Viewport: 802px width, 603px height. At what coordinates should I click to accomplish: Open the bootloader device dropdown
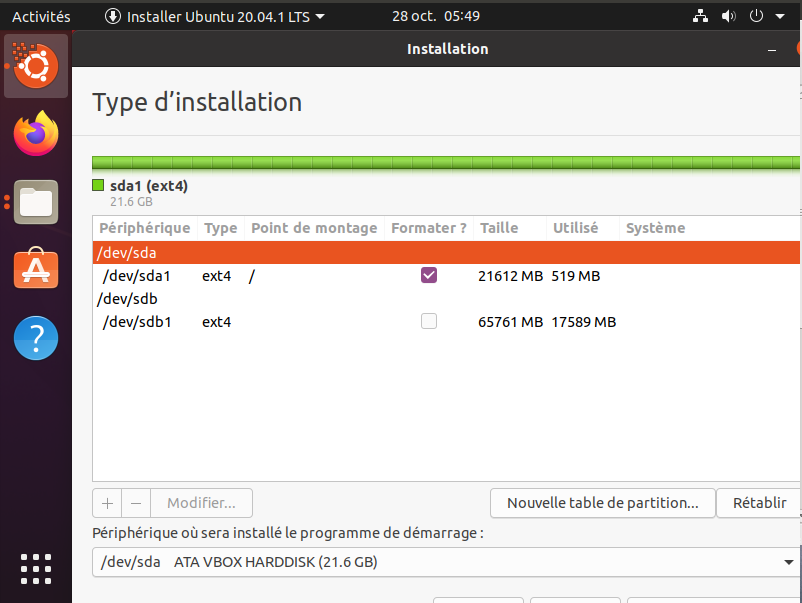446,562
